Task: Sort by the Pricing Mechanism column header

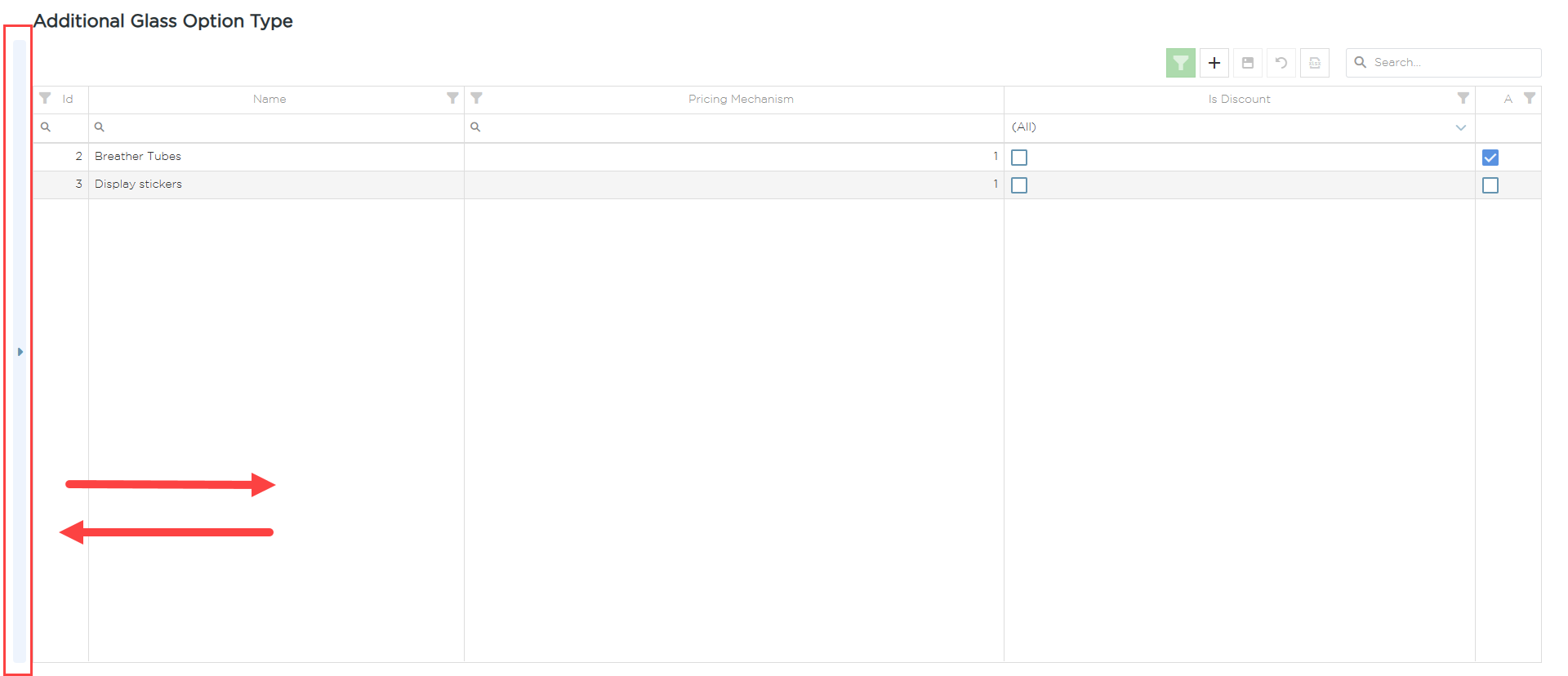Action: click(x=741, y=99)
